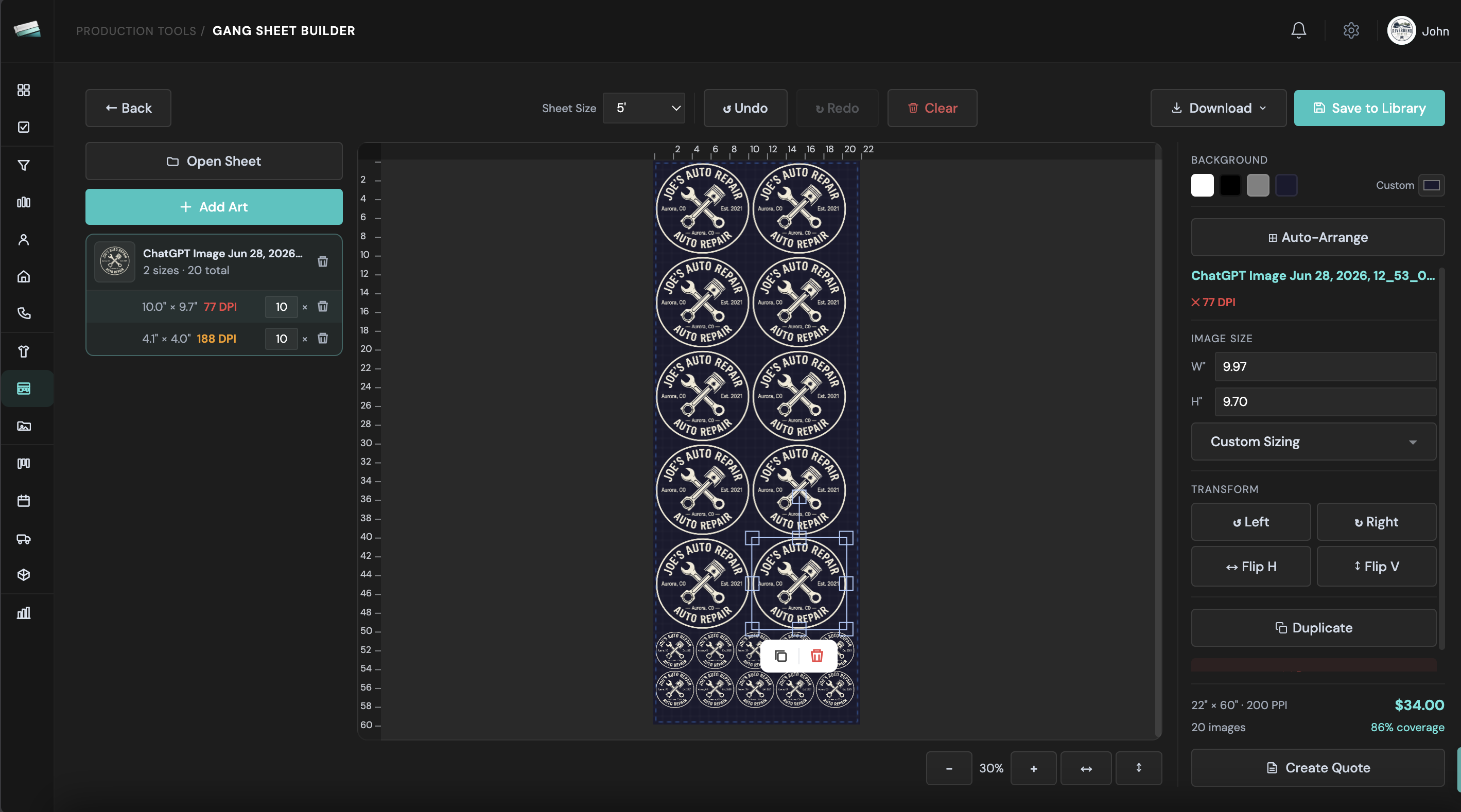Delete the ChatGPT Image art group
The image size is (1461, 812).
coord(323,261)
